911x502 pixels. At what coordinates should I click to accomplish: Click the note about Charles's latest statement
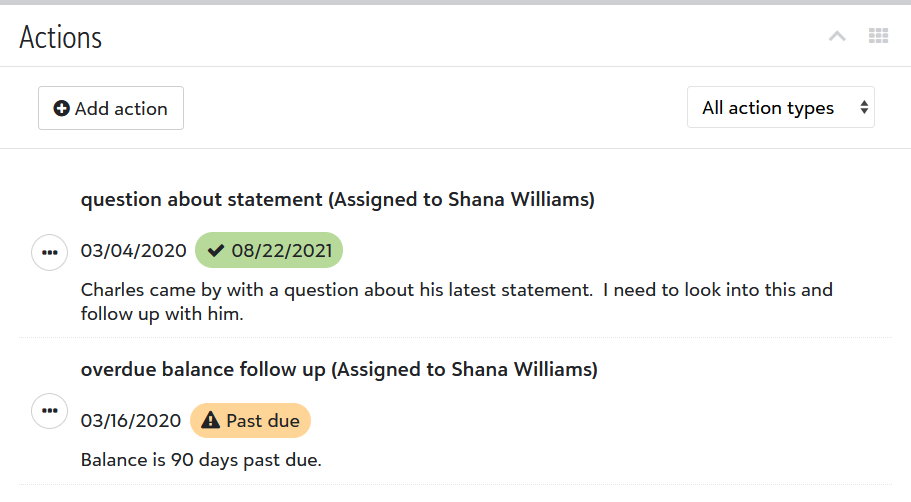[x=456, y=302]
